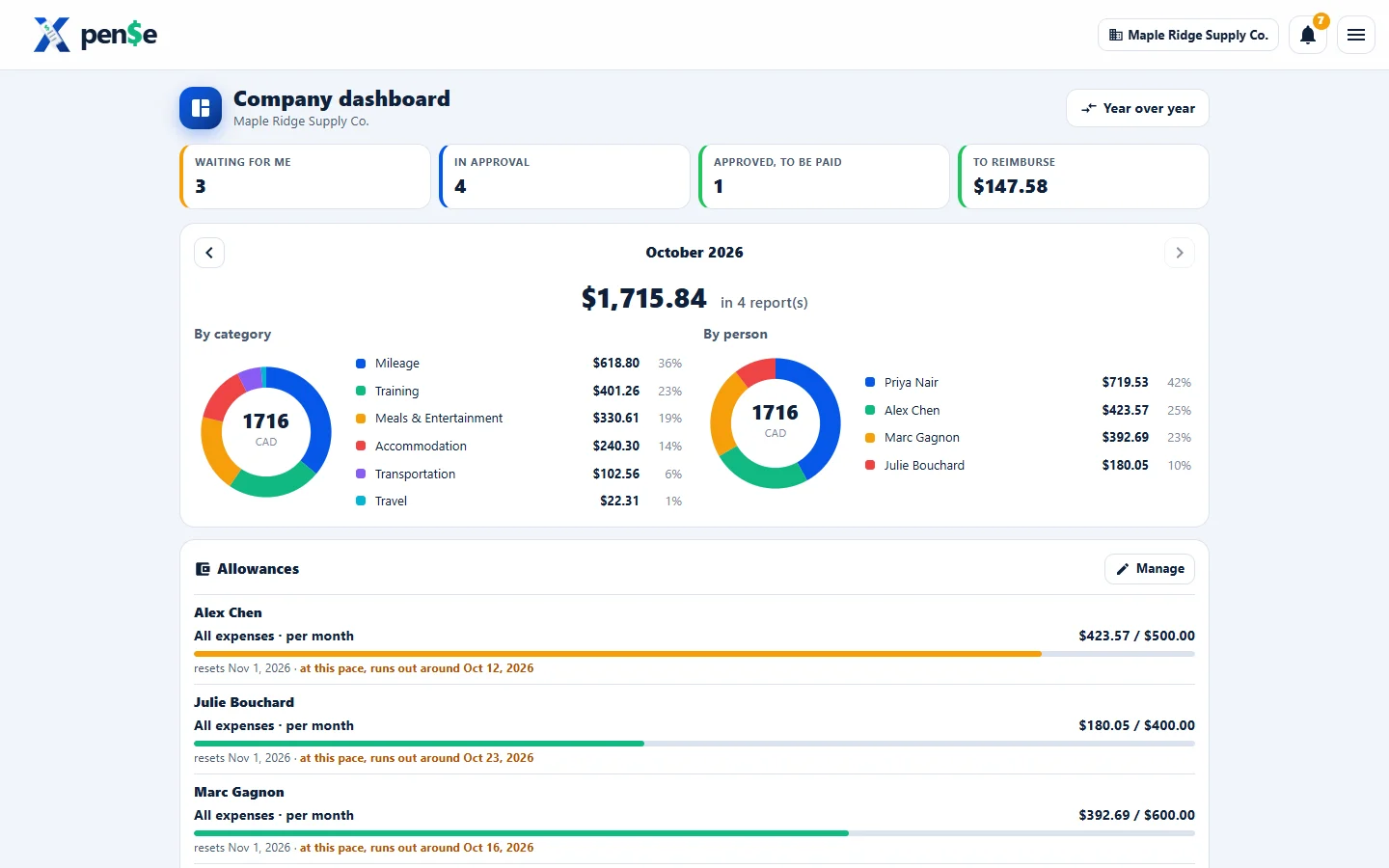The width and height of the screenshot is (1389, 868).
Task: Open the Waiting for me card
Action: point(305,176)
